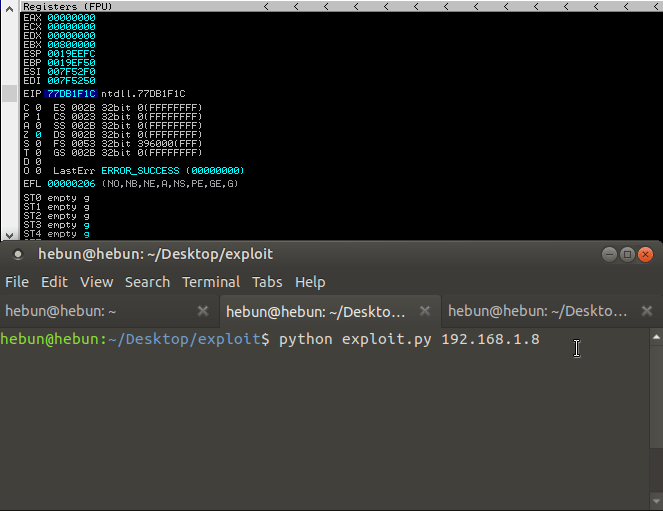Toggle the T trap flag value

coord(38,153)
